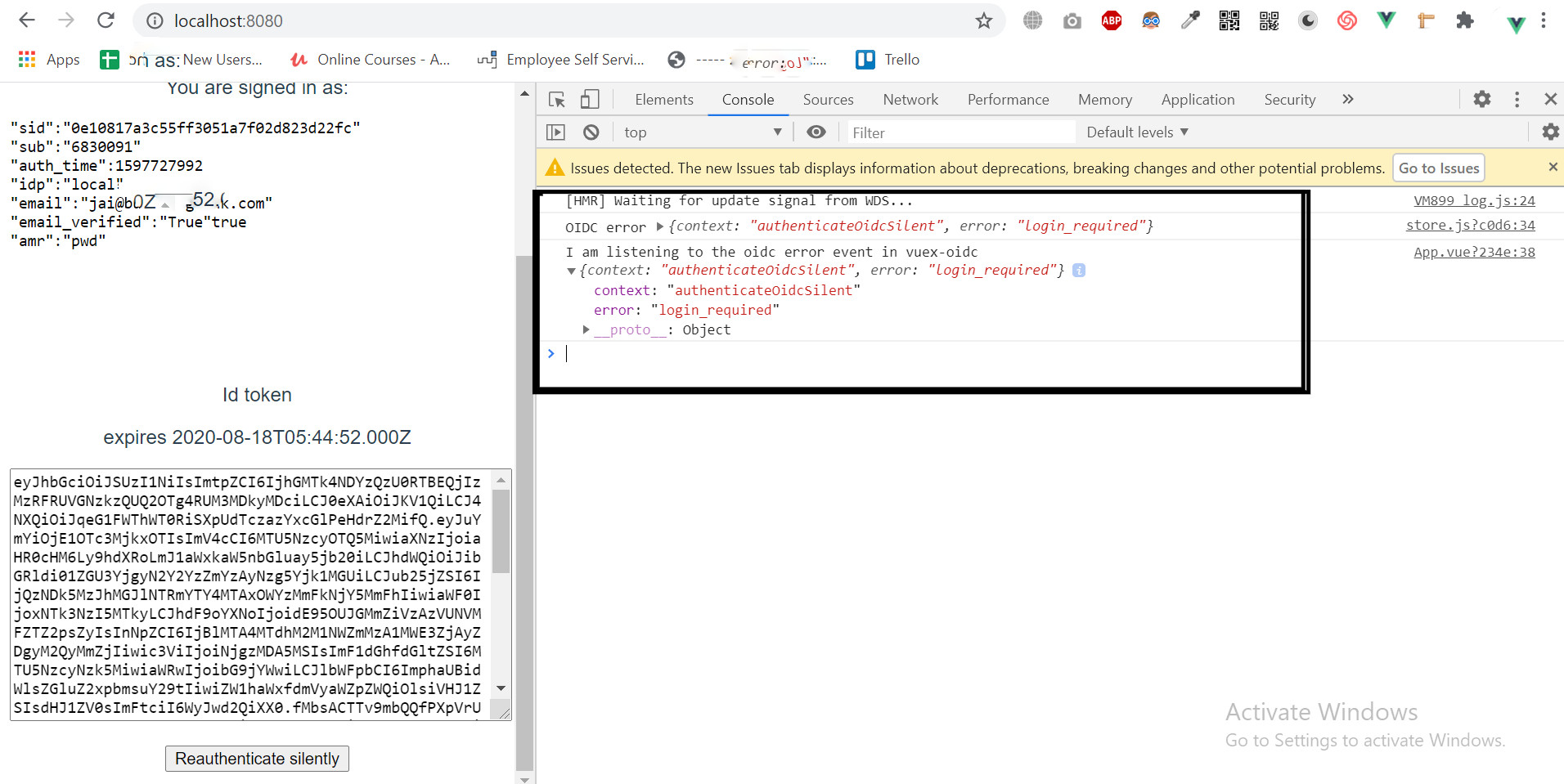
Task: Open the Employee Self Service bookmark
Action: click(561, 60)
